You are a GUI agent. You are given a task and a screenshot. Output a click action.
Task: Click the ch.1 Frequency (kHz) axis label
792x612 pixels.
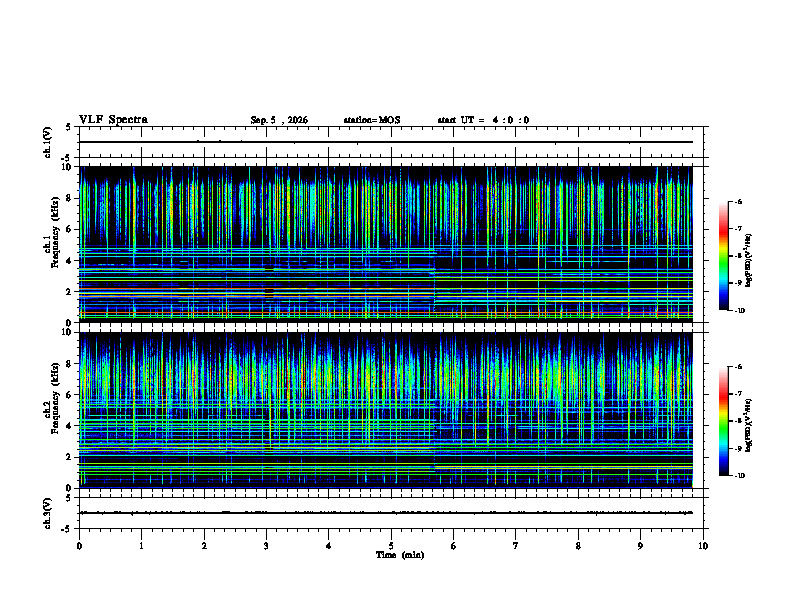point(51,245)
